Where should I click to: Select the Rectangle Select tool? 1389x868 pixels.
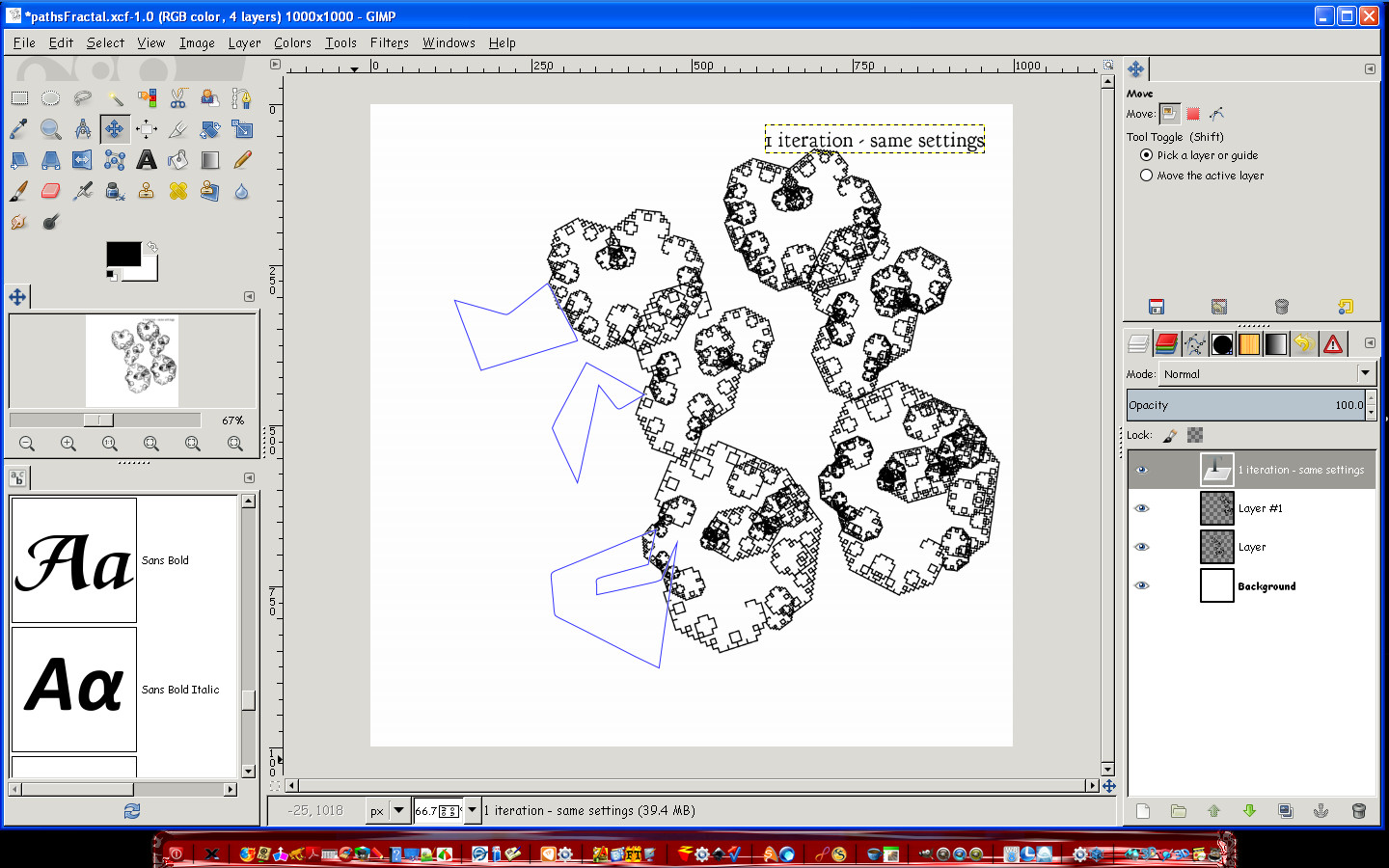pyautogui.click(x=19, y=97)
